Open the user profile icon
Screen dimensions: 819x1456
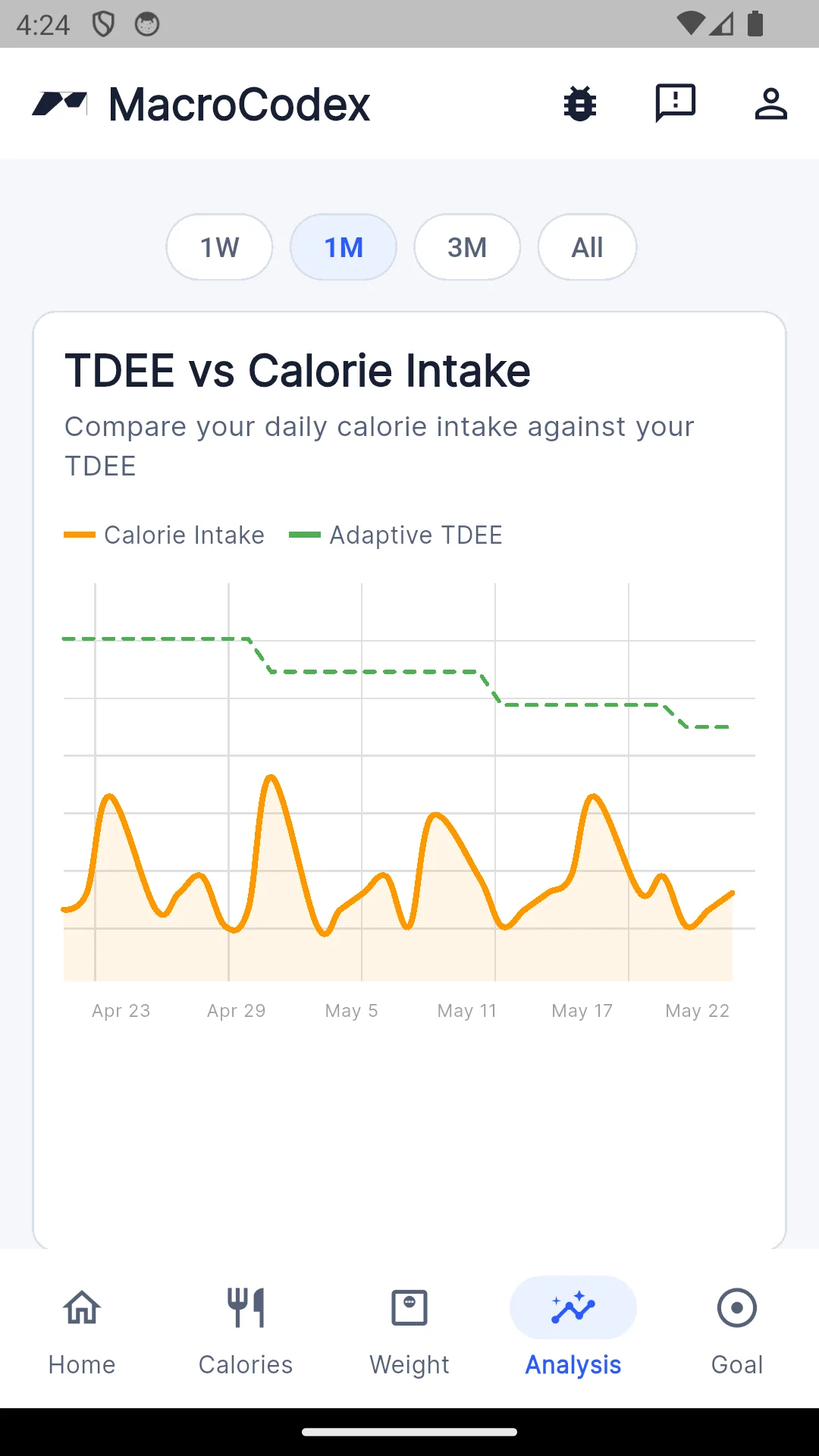[770, 104]
